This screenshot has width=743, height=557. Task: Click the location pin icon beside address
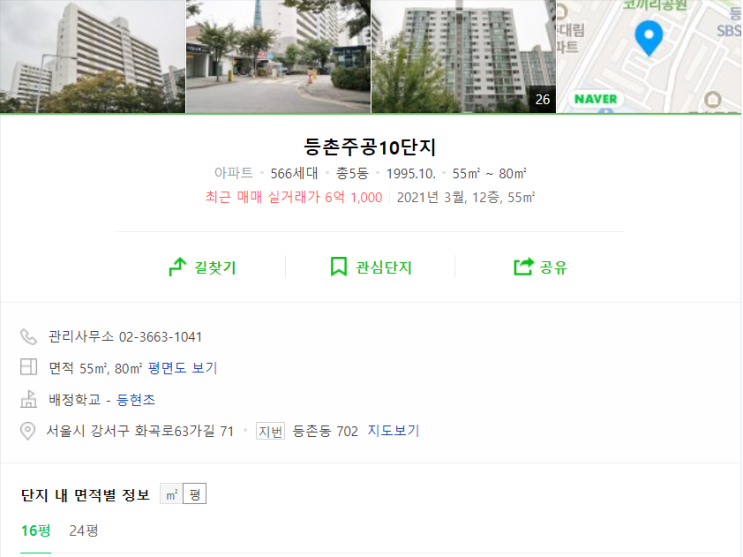point(28,431)
